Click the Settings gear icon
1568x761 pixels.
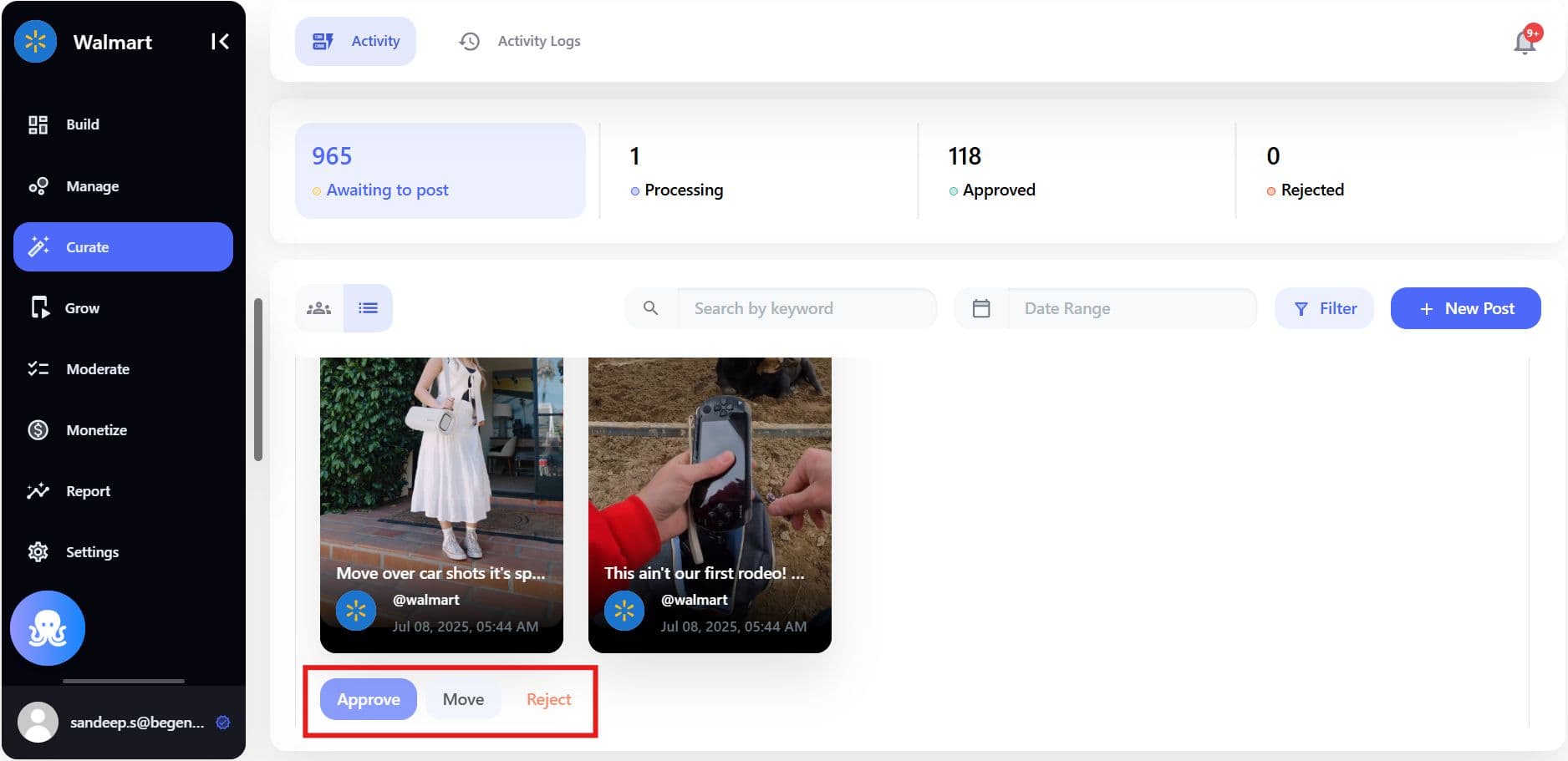tap(38, 552)
